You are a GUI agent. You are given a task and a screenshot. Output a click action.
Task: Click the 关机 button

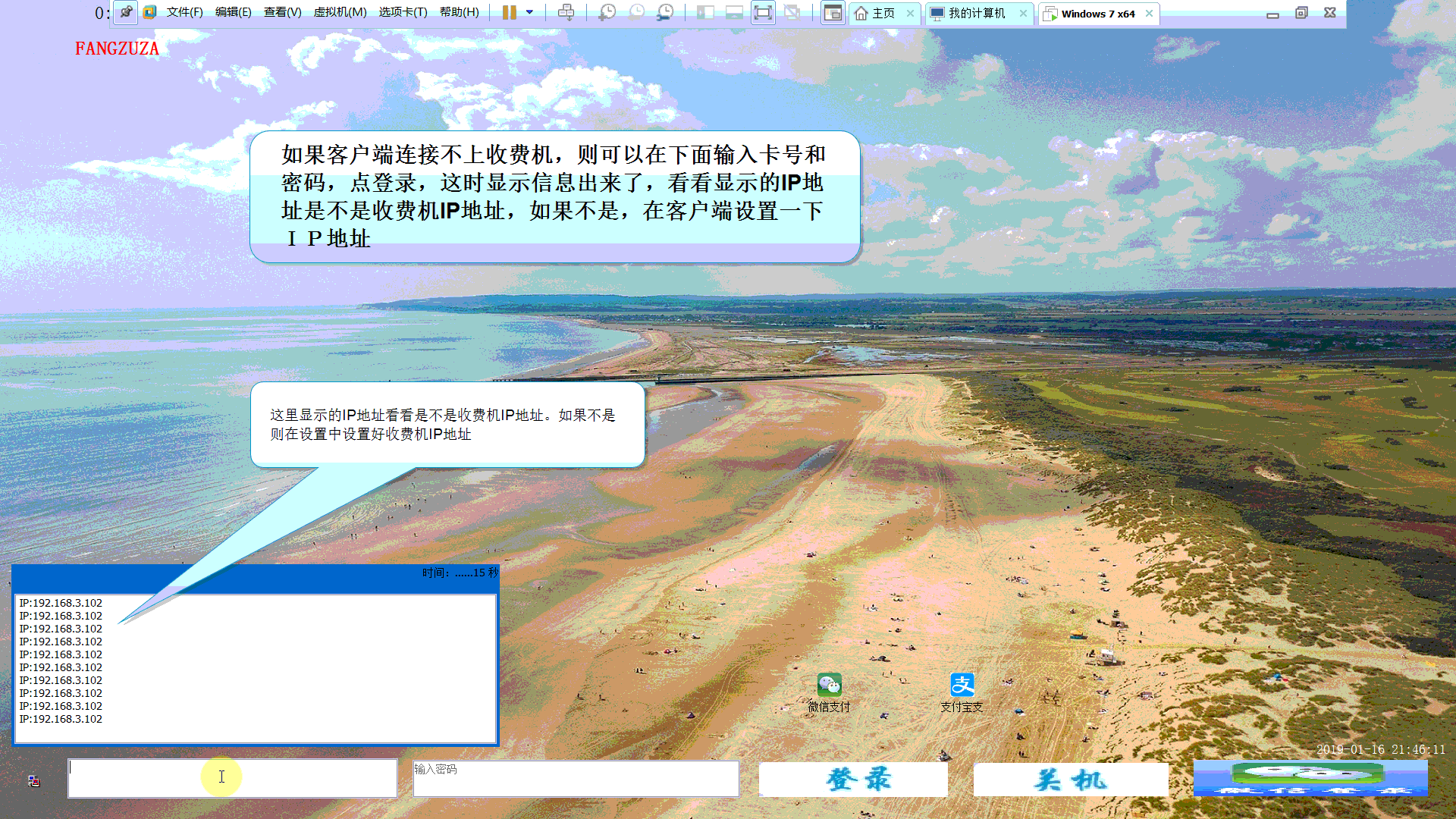pyautogui.click(x=1070, y=779)
